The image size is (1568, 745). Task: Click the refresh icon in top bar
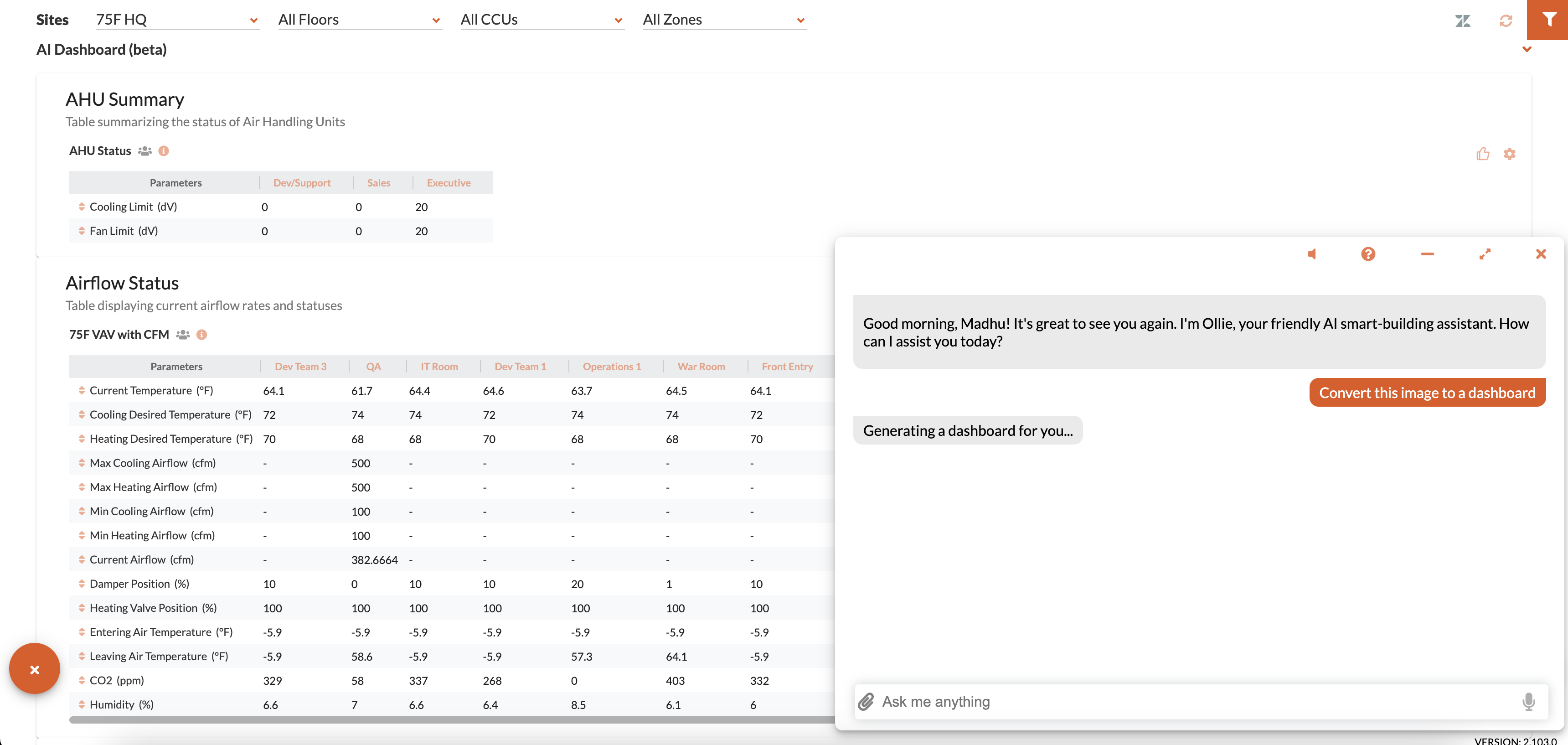[x=1506, y=21]
